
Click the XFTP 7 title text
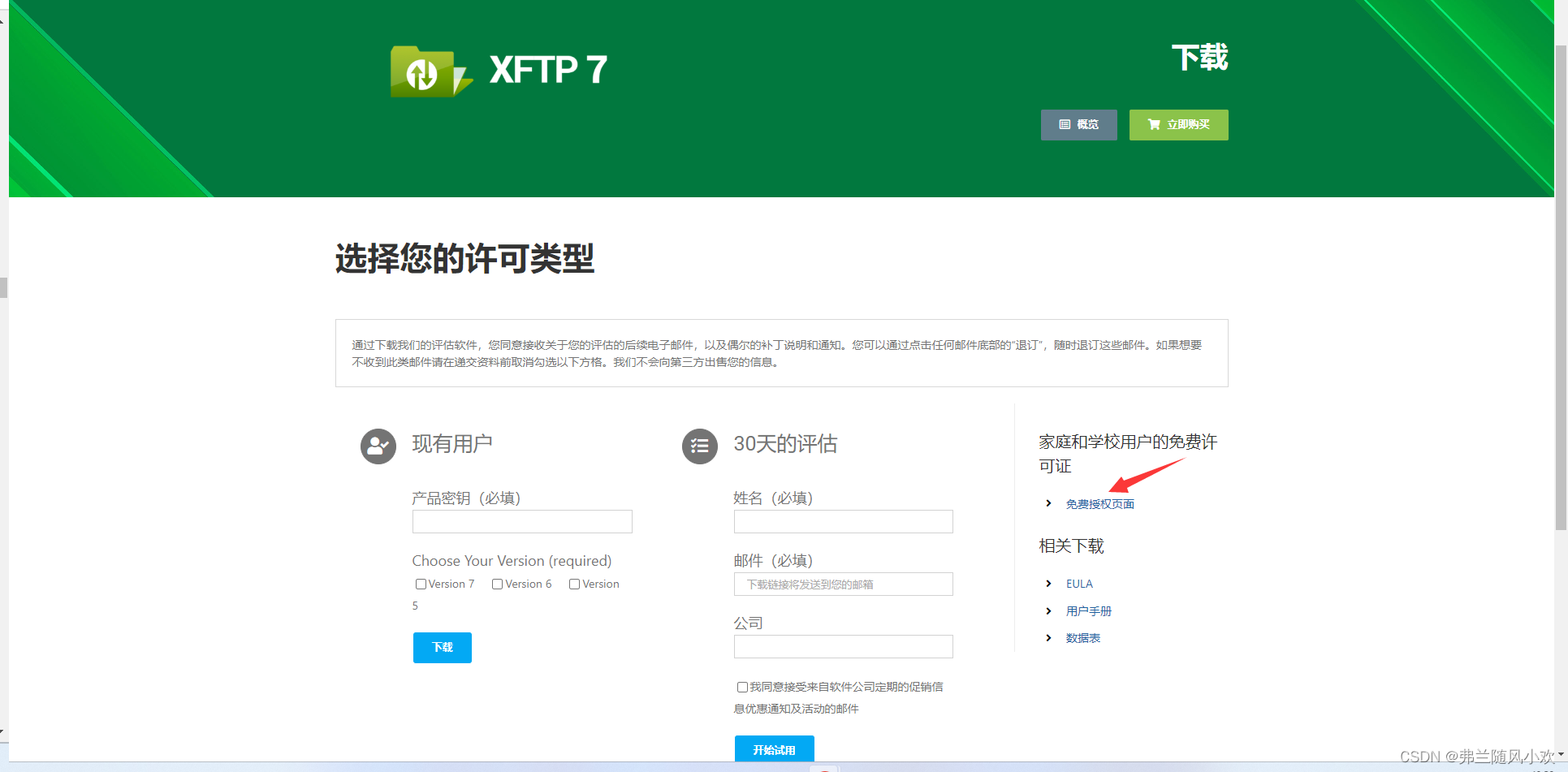coord(549,71)
